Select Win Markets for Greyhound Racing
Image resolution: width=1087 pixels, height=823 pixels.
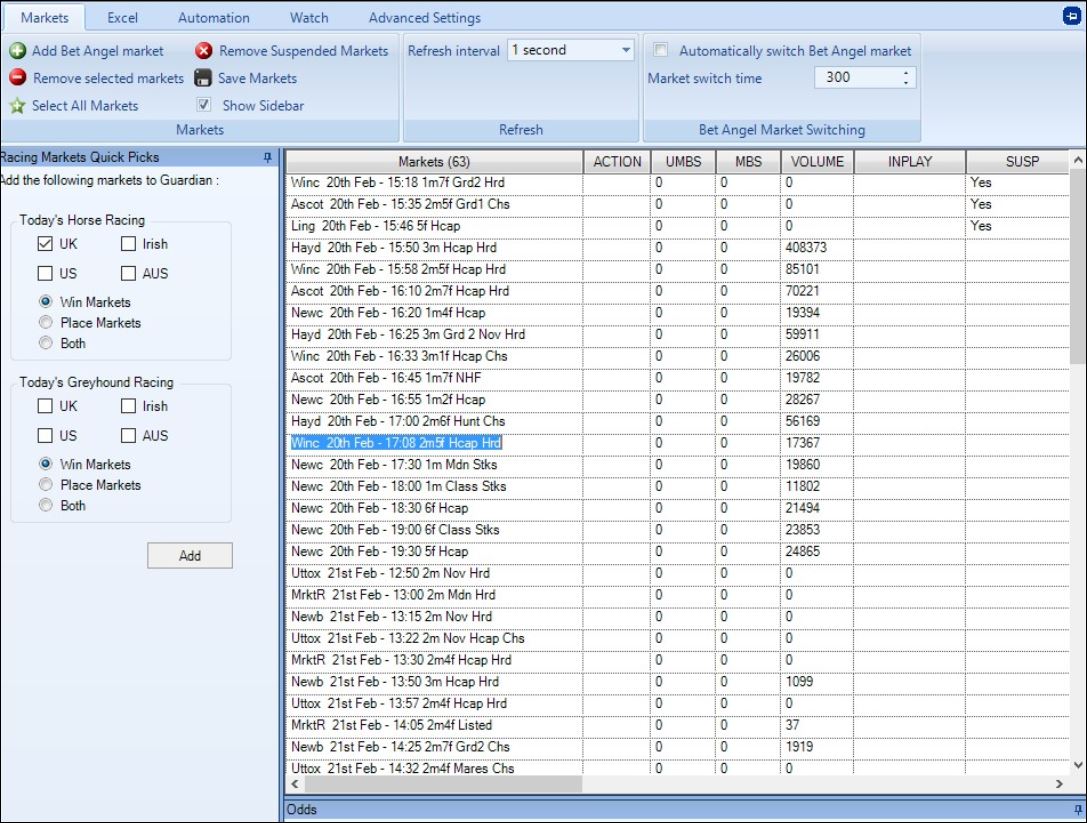click(46, 464)
